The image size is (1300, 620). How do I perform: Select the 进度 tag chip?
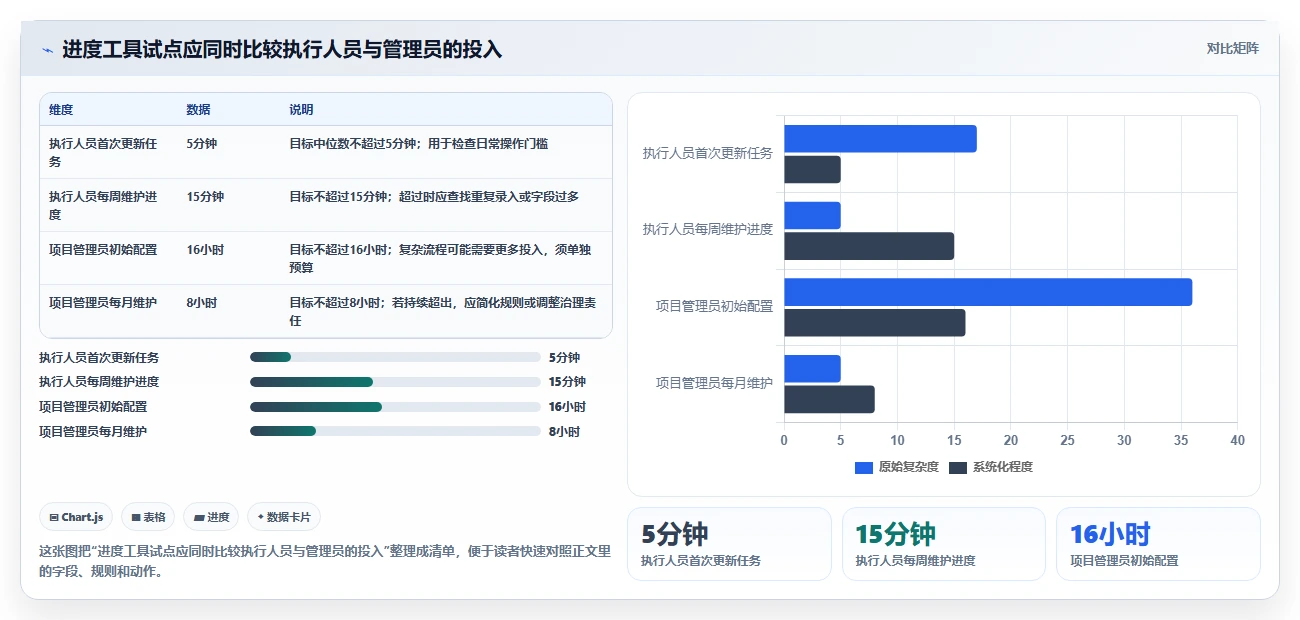pyautogui.click(x=211, y=517)
